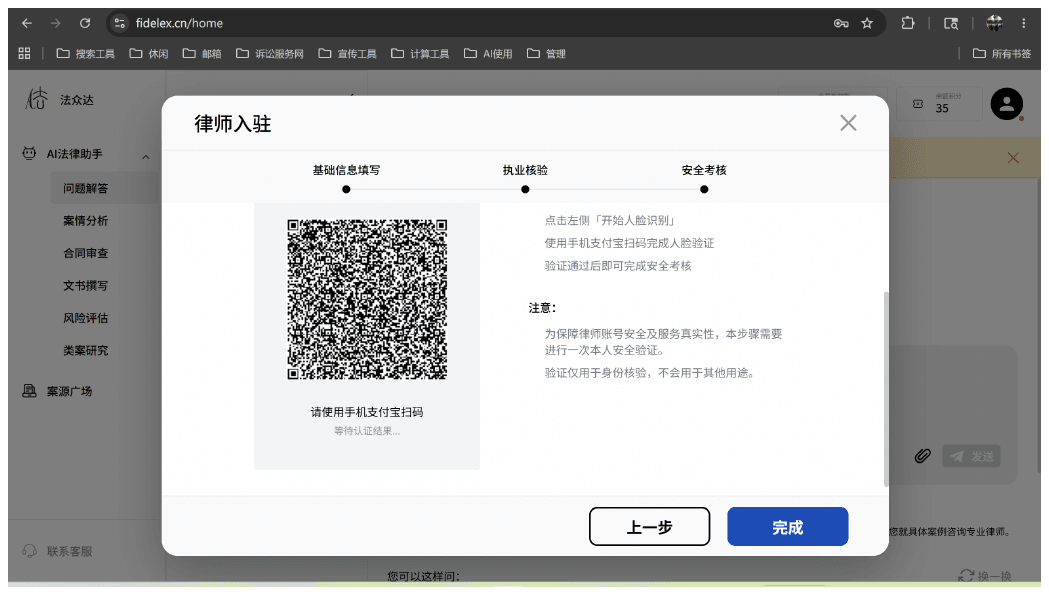Select 风险评估 in the sidebar

click(86, 318)
